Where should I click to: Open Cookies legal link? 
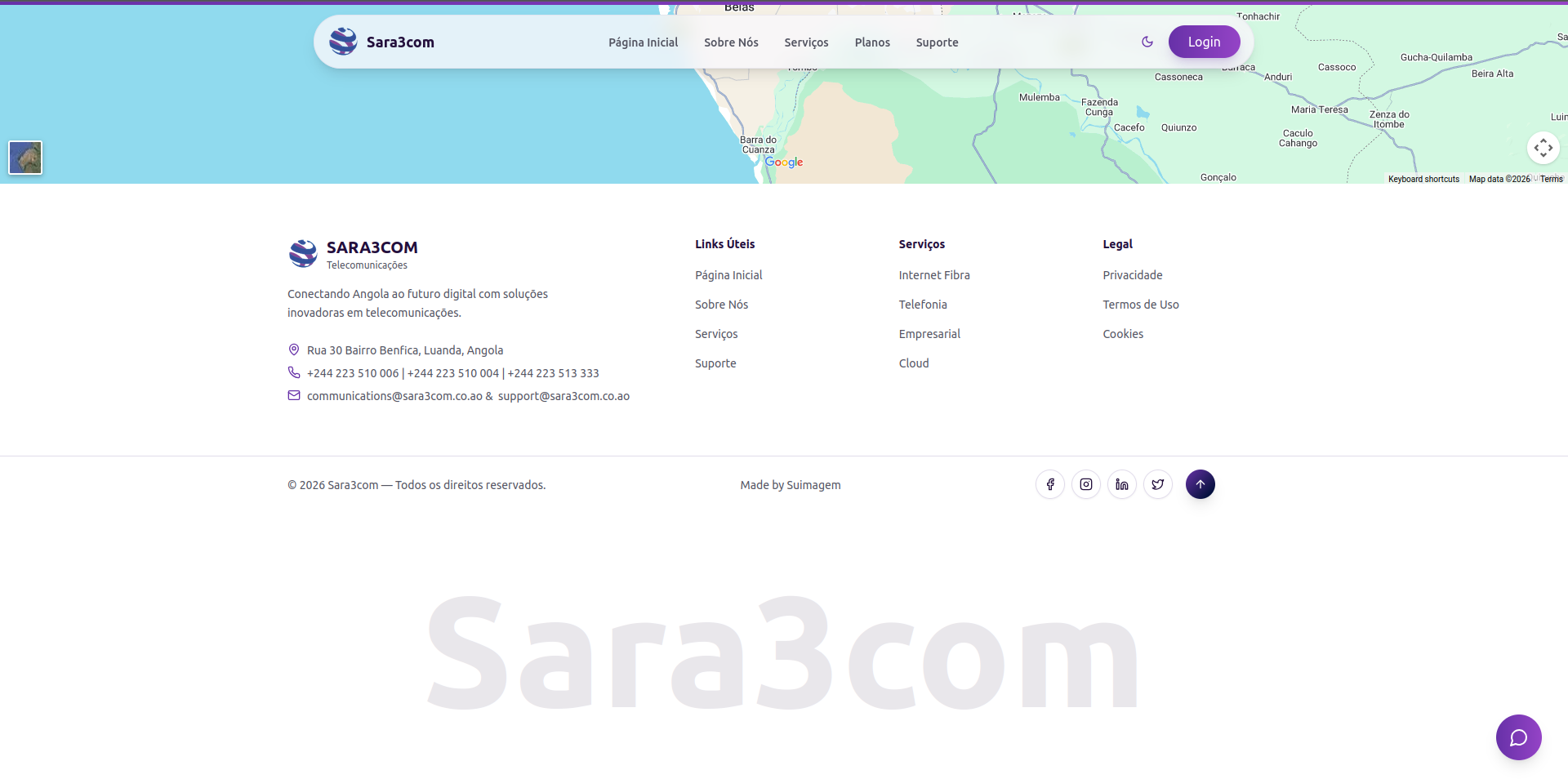[1123, 334]
